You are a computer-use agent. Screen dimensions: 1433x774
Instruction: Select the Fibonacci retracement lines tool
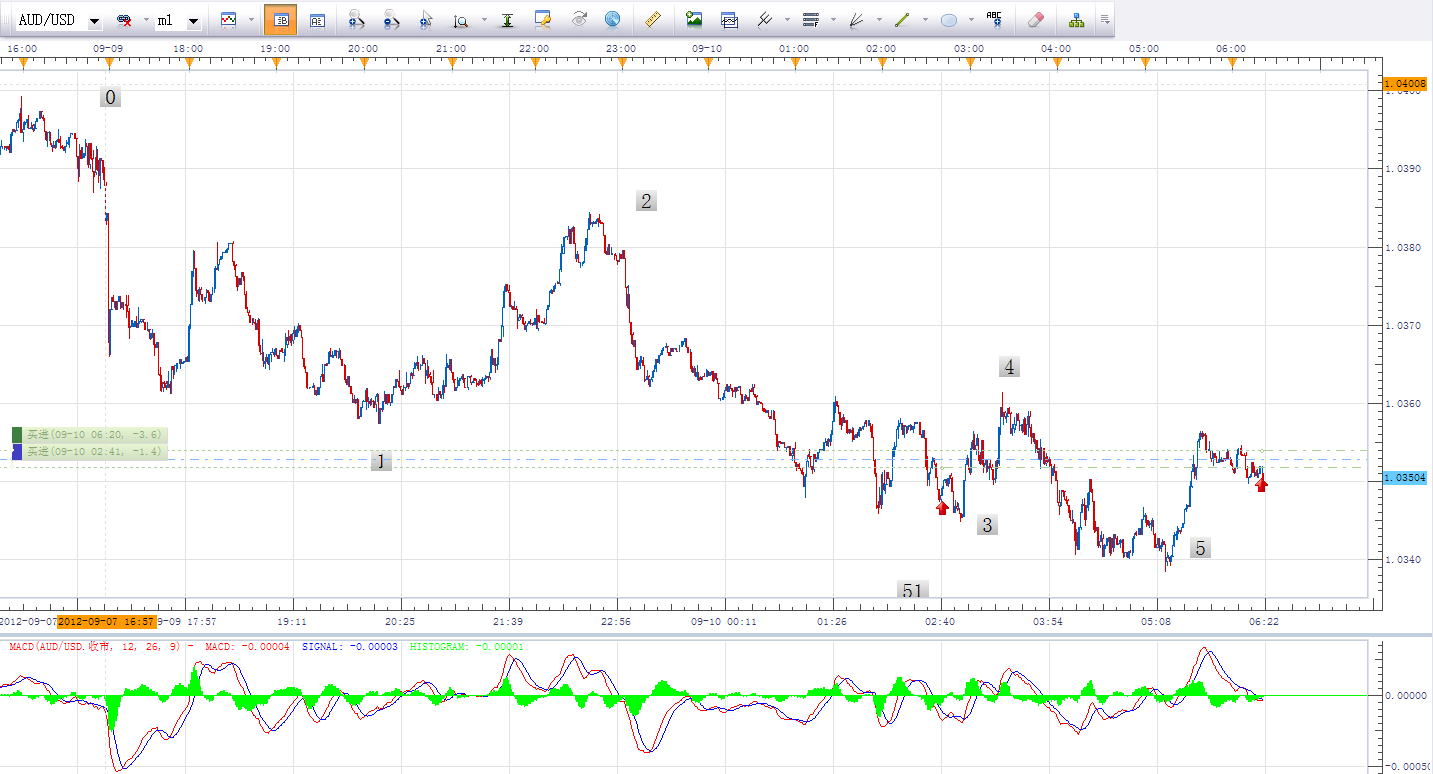point(811,20)
